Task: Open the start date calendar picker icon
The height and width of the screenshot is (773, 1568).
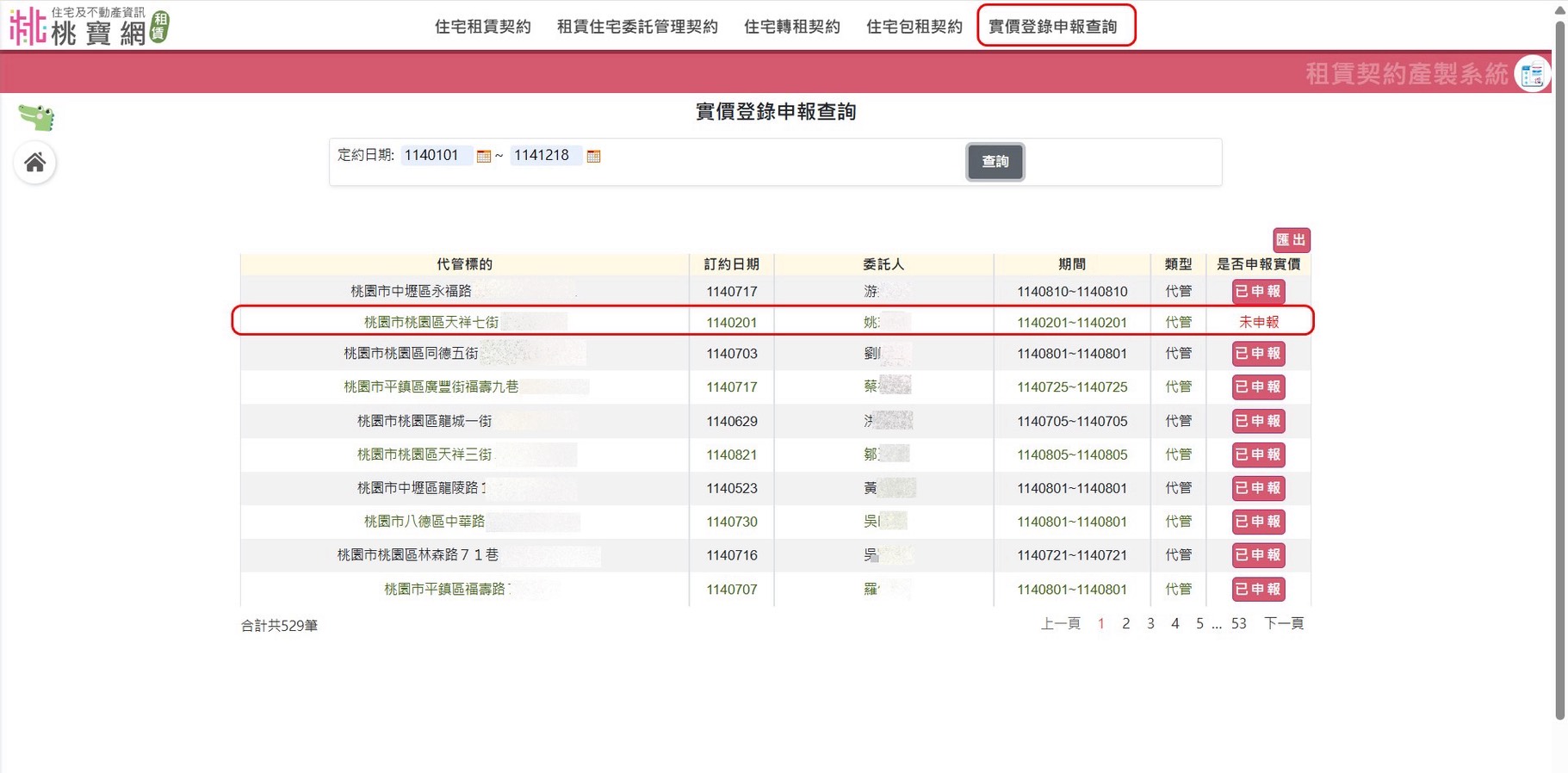Action: click(x=484, y=156)
